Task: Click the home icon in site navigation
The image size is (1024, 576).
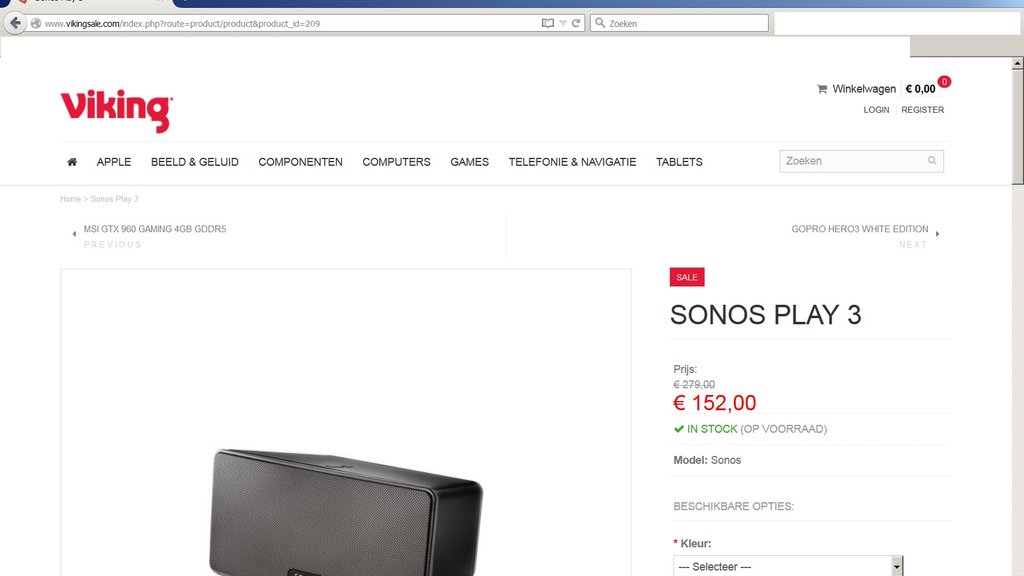Action: (72, 161)
